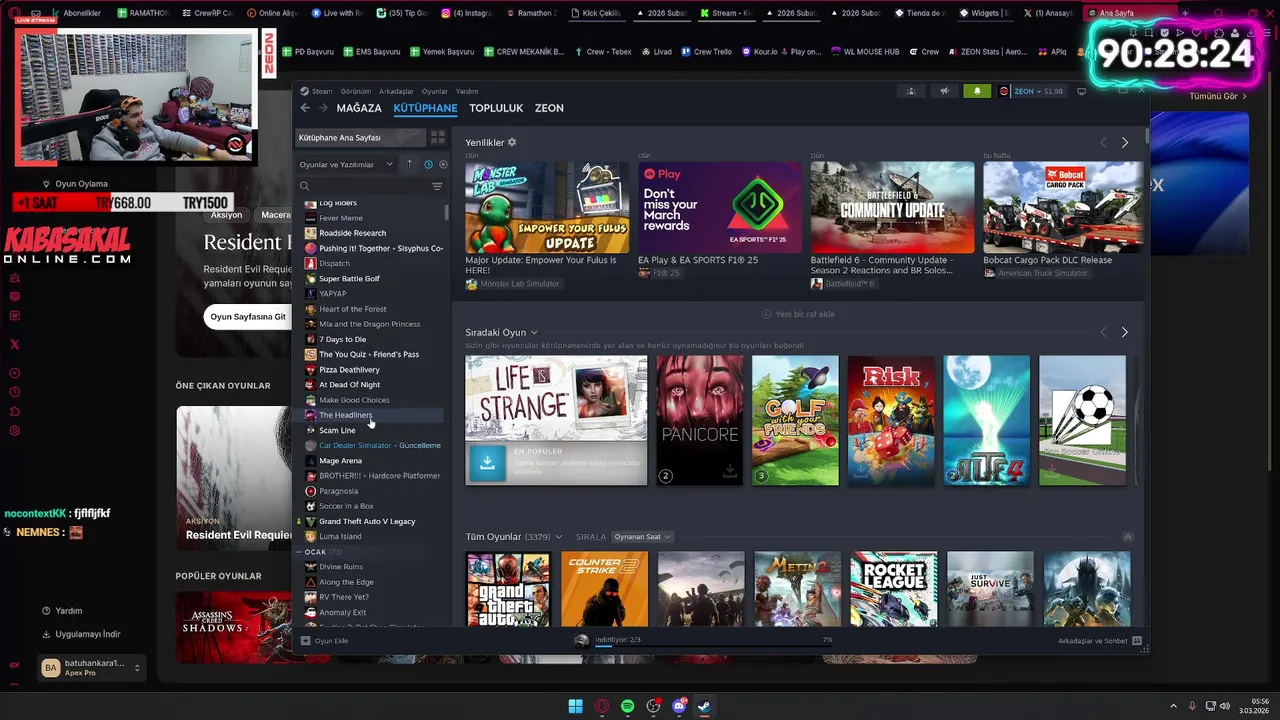This screenshot has width=1280, height=720.
Task: Open advanced filter options icon
Action: click(x=437, y=186)
